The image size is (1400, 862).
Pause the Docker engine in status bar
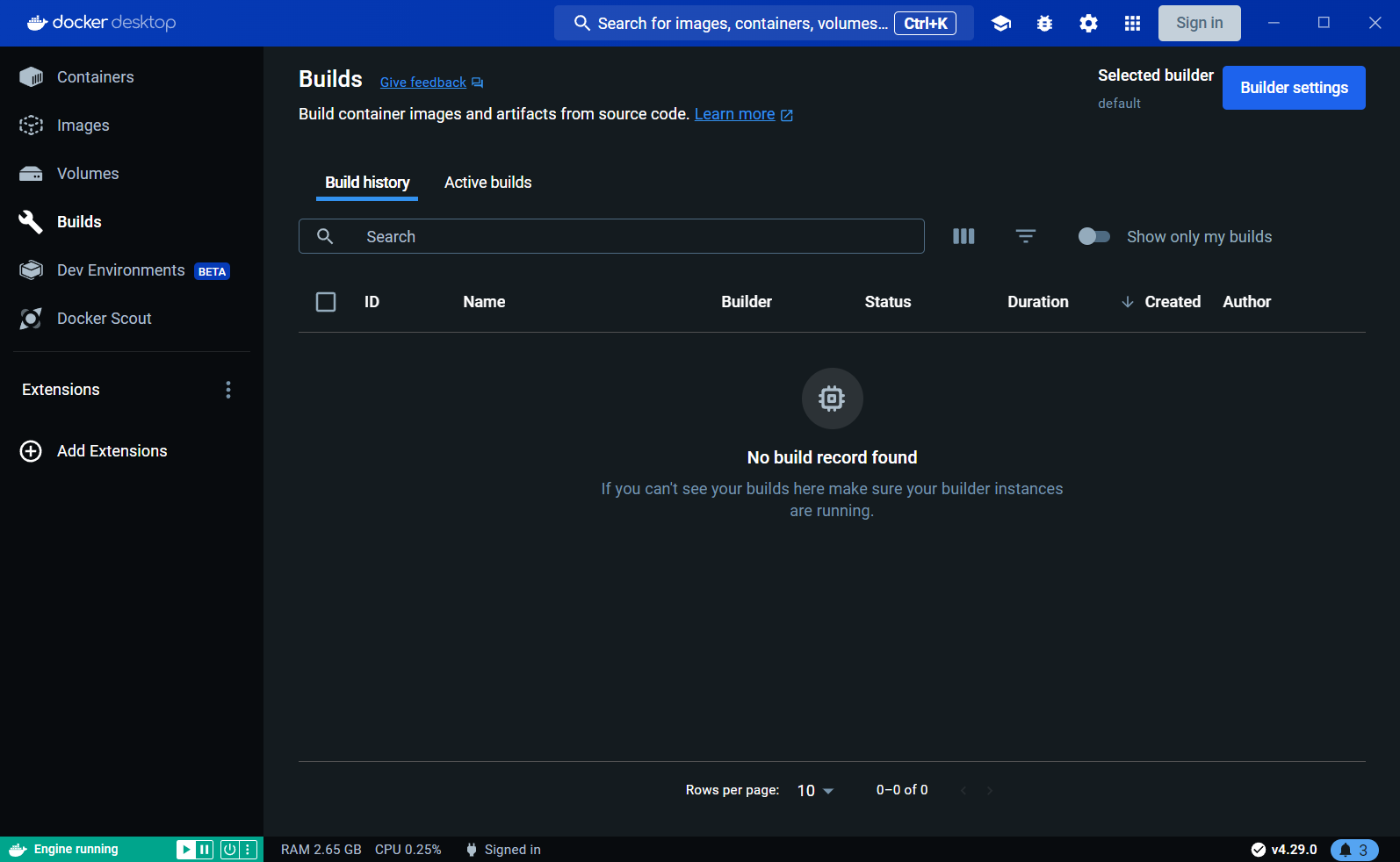[205, 849]
